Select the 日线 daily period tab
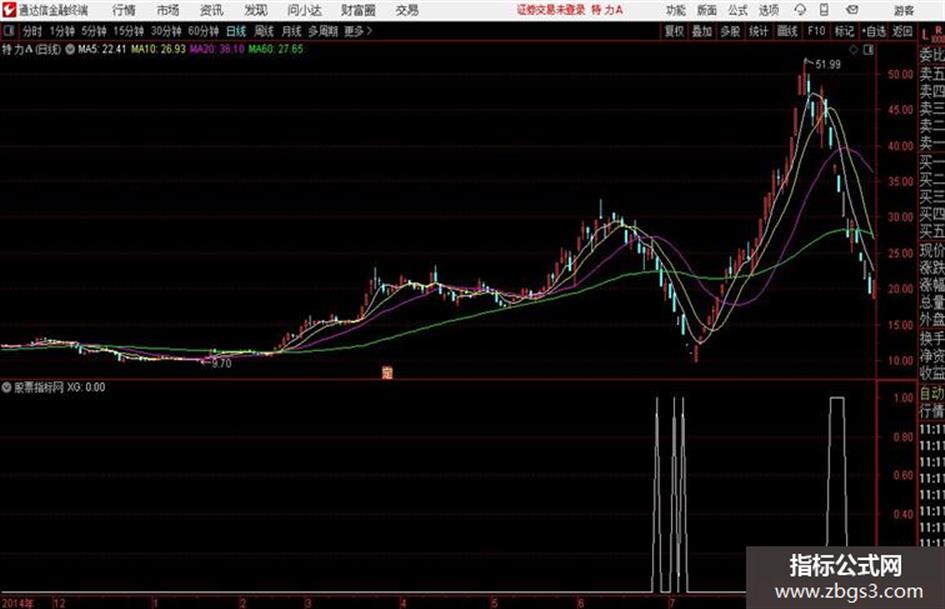Image resolution: width=945 pixels, height=609 pixels. pyautogui.click(x=236, y=31)
